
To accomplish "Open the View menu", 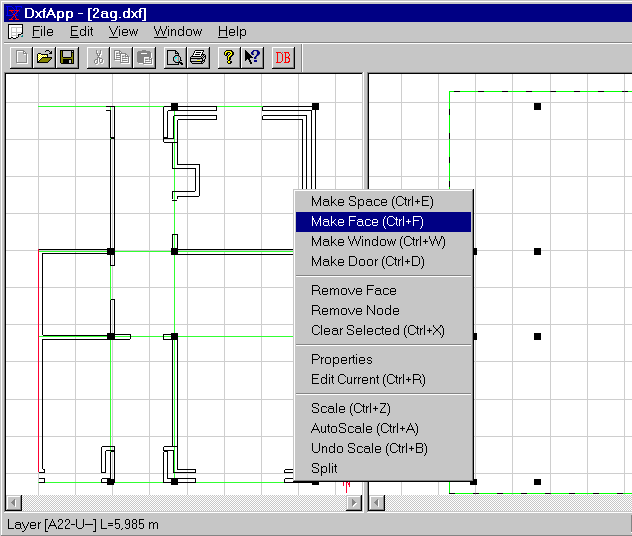I will point(123,31).
